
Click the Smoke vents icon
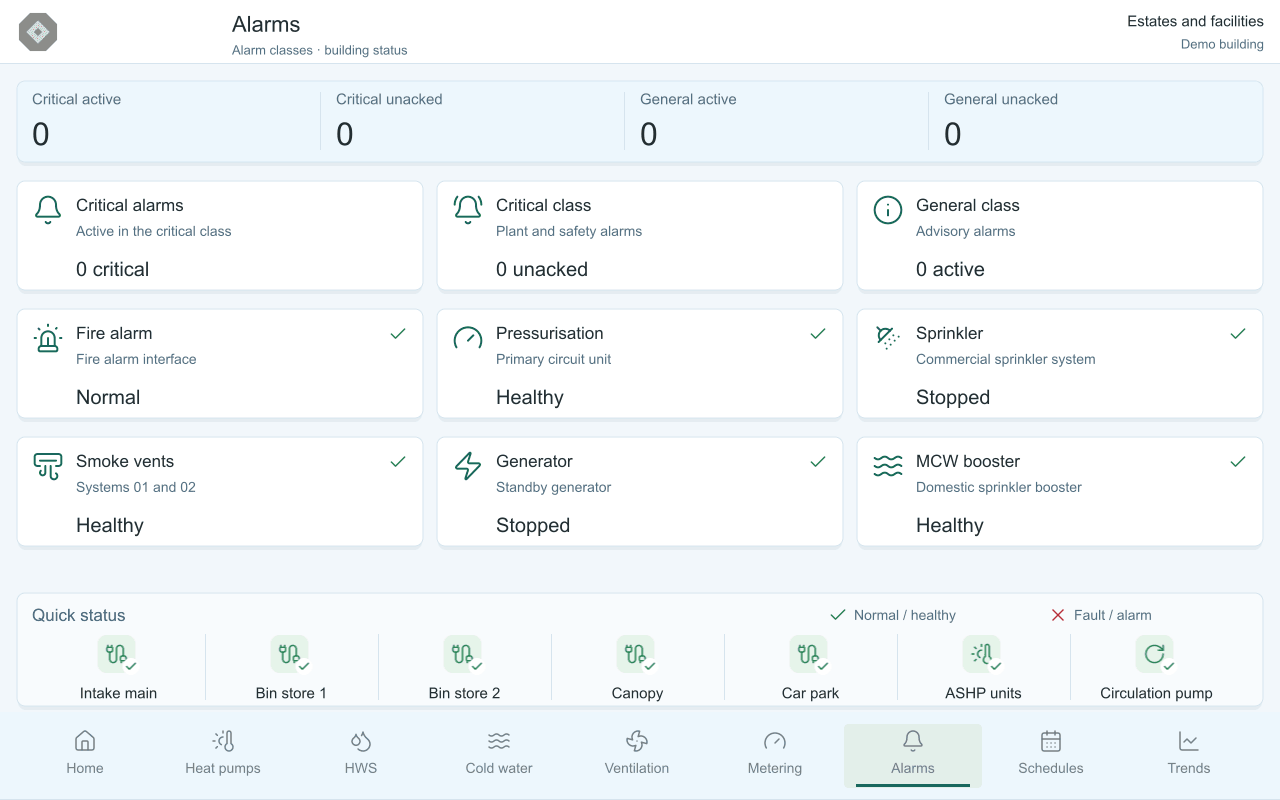48,465
